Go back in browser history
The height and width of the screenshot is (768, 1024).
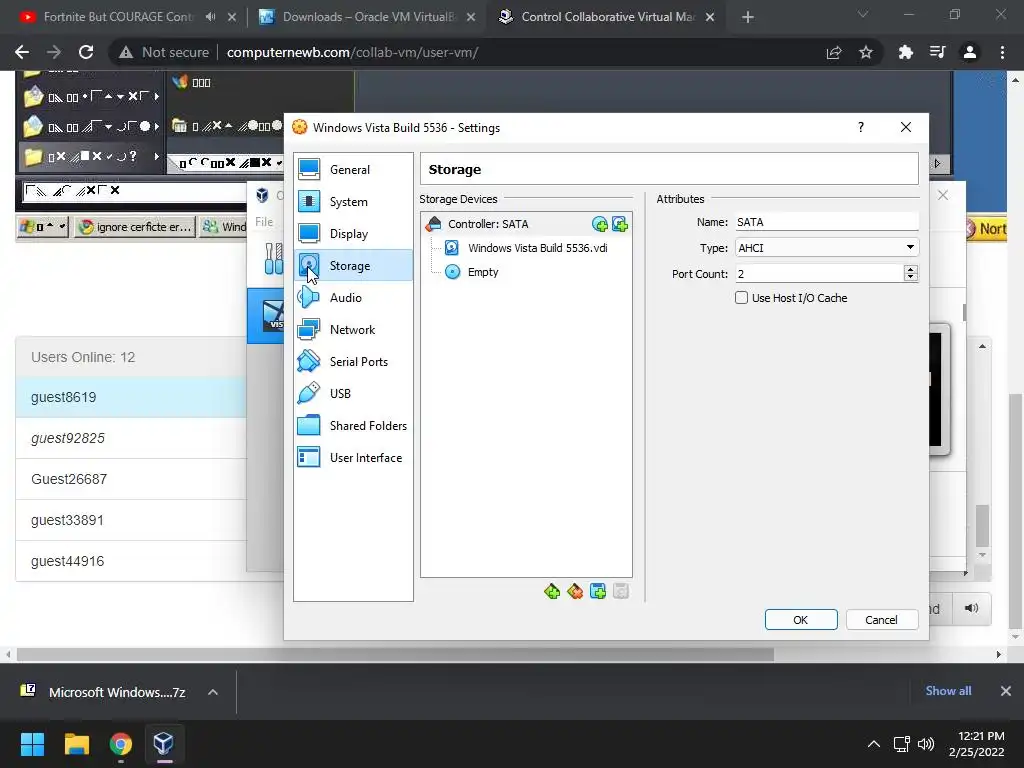click(22, 52)
